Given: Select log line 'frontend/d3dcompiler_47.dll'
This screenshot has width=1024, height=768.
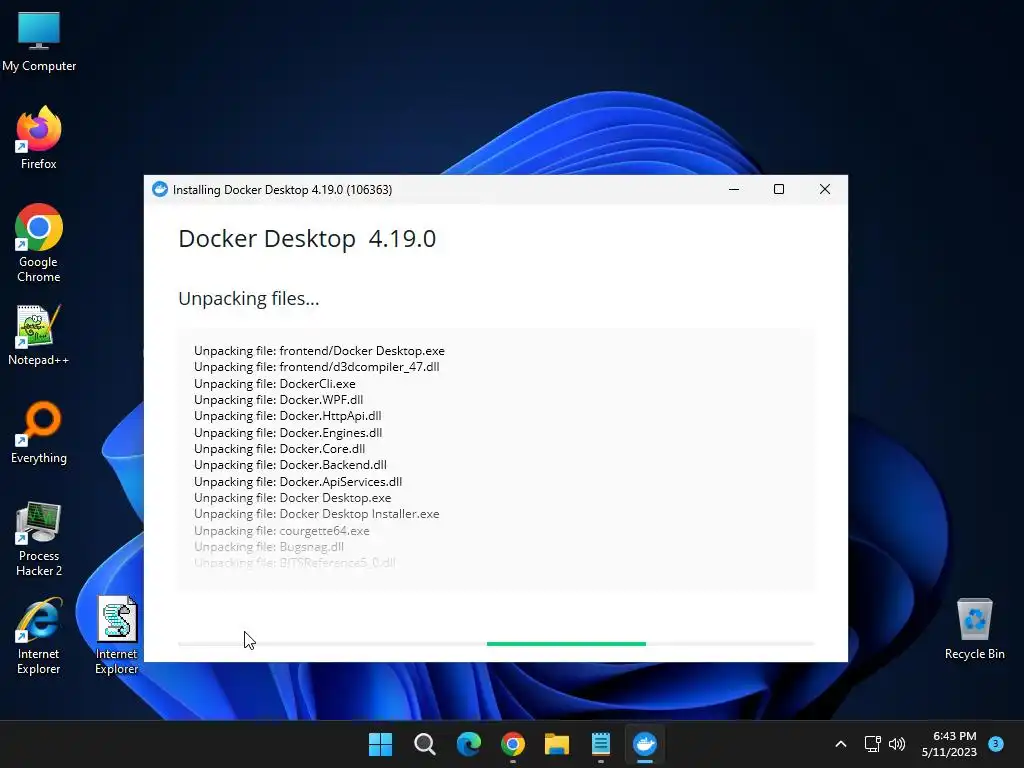Looking at the screenshot, I should 317,367.
